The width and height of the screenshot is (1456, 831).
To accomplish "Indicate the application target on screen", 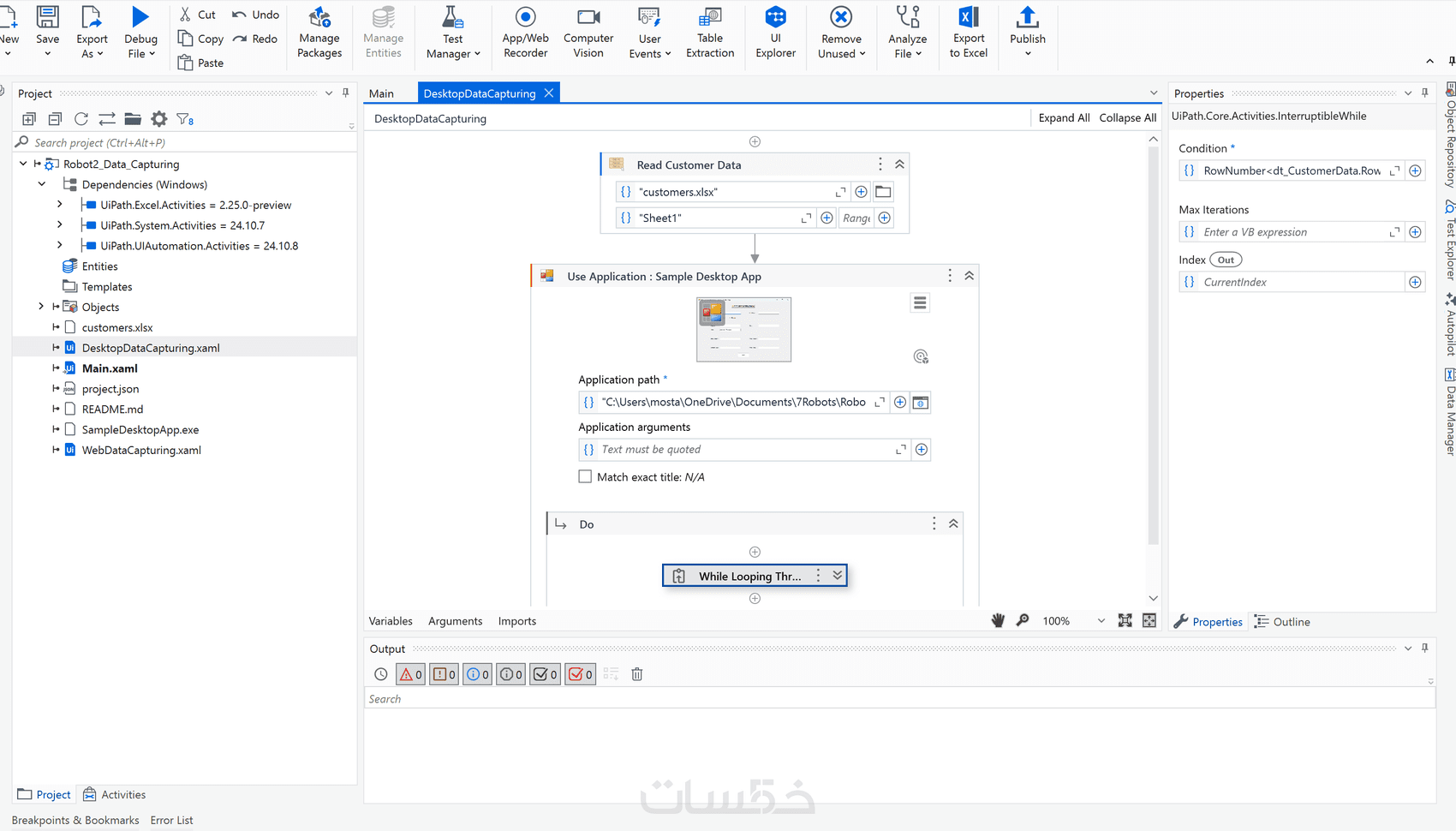I will 921,356.
